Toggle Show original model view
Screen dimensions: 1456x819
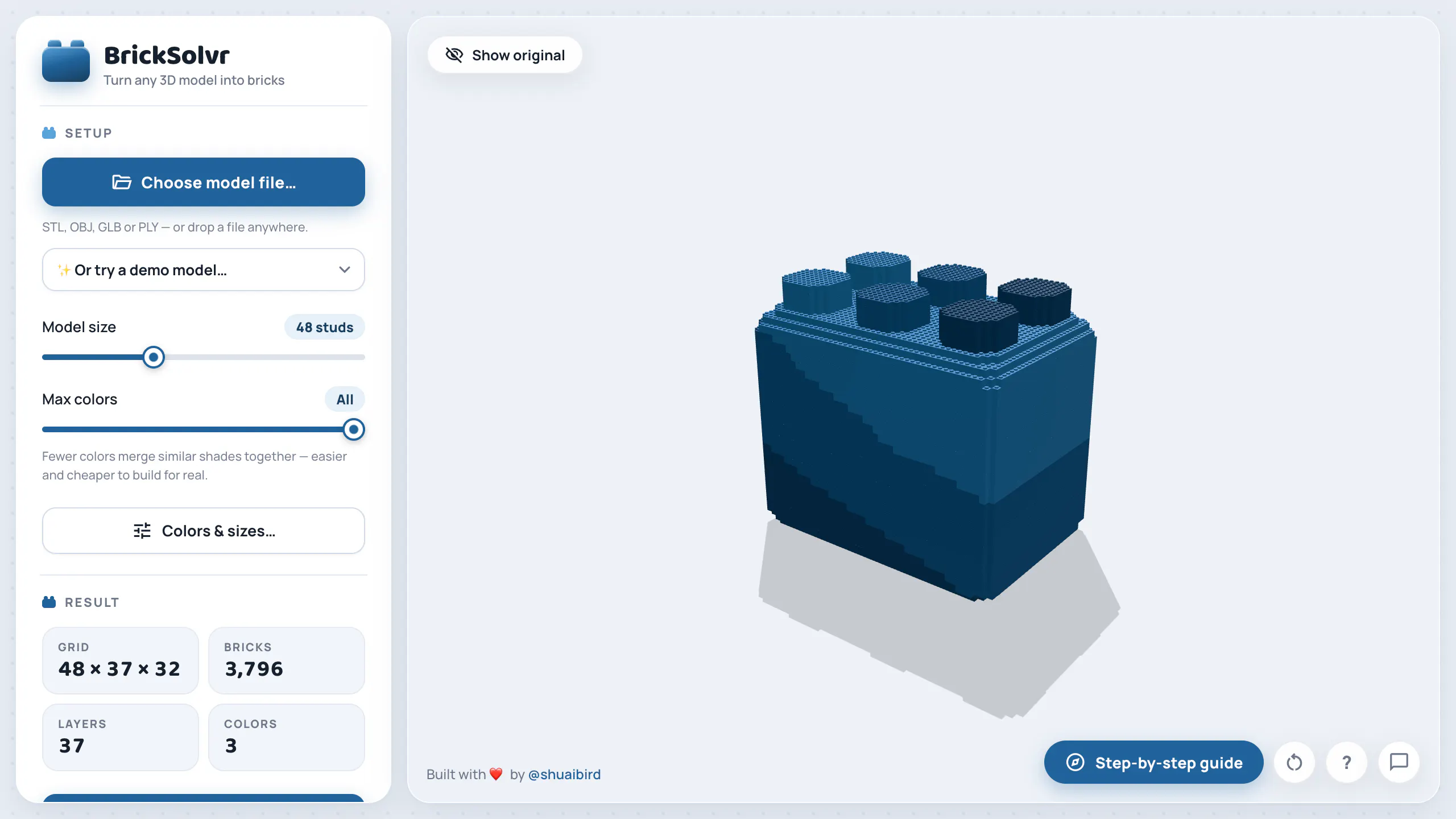(x=505, y=55)
